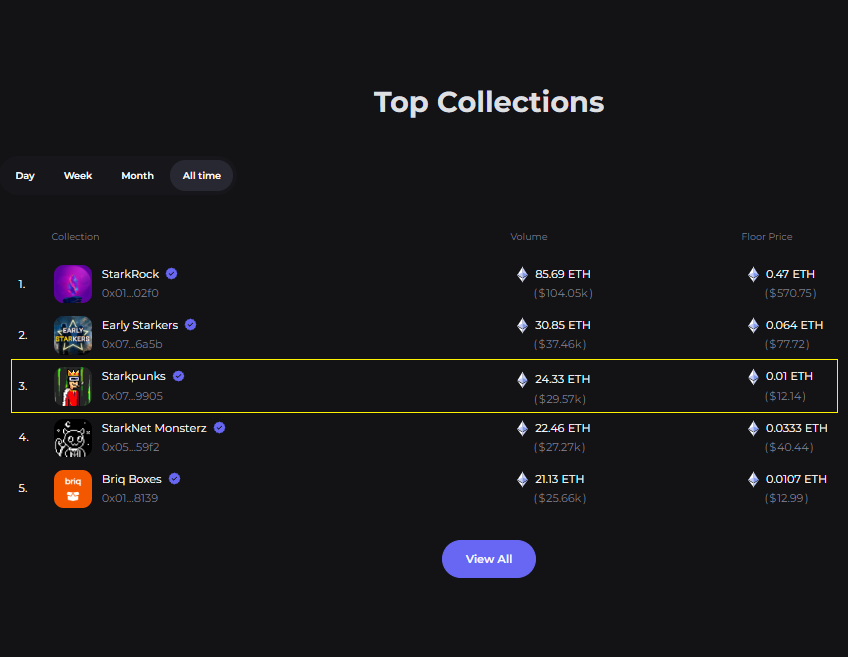Select the All time tab
Image resolution: width=848 pixels, height=657 pixels.
point(202,176)
